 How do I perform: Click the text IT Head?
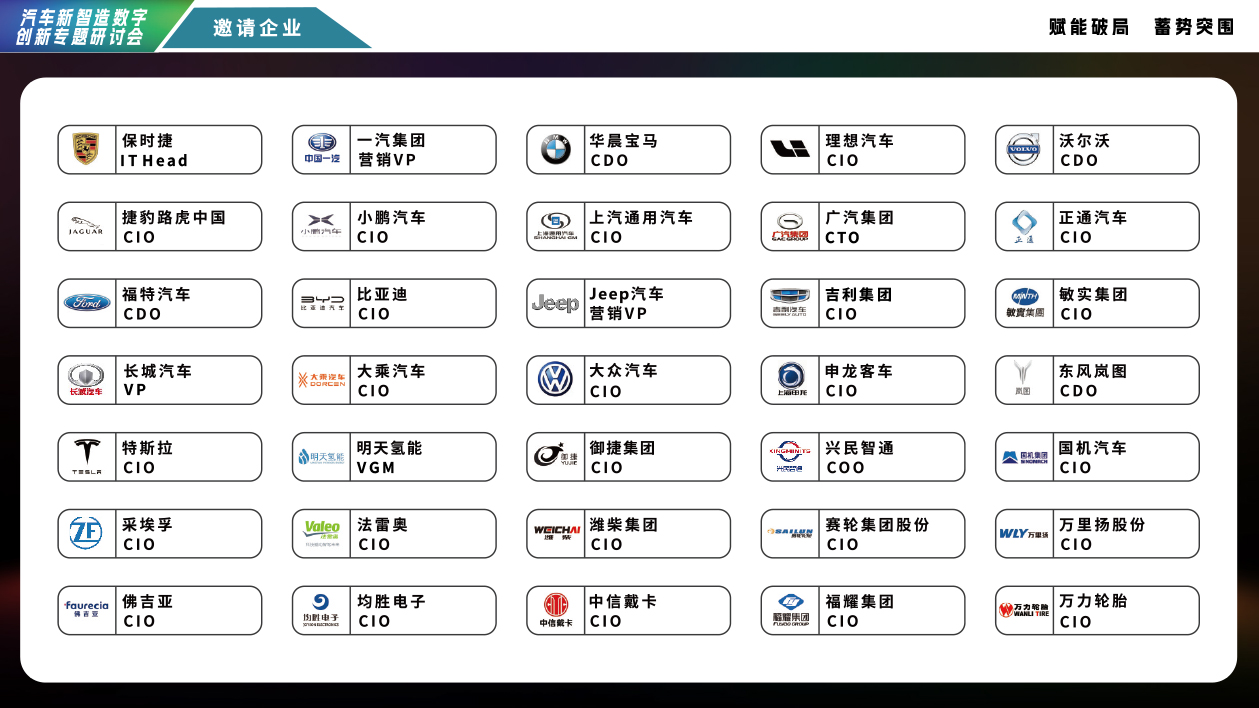click(x=154, y=160)
